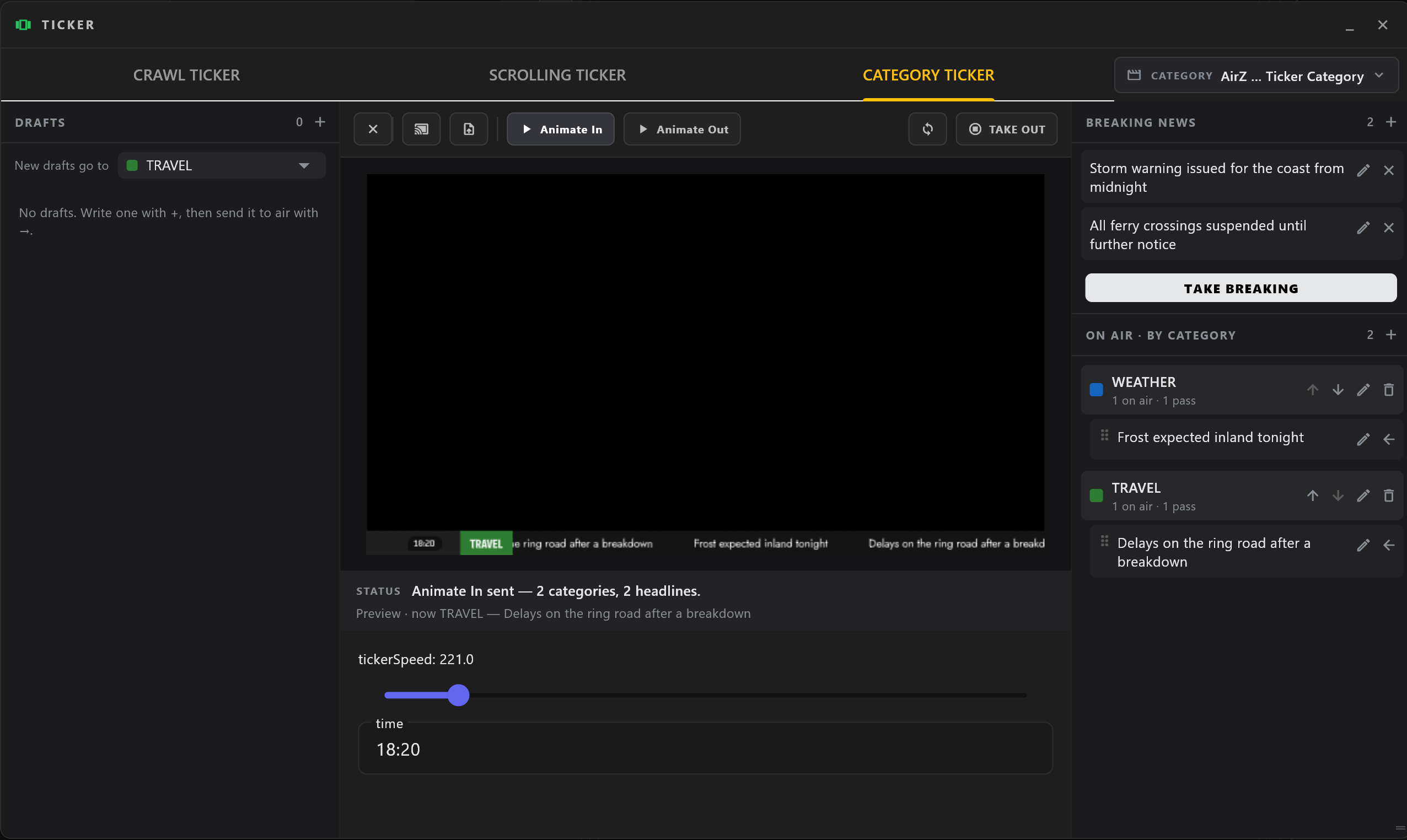Click the WEATHER blue color swatch
The image size is (1407, 840).
tap(1096, 390)
